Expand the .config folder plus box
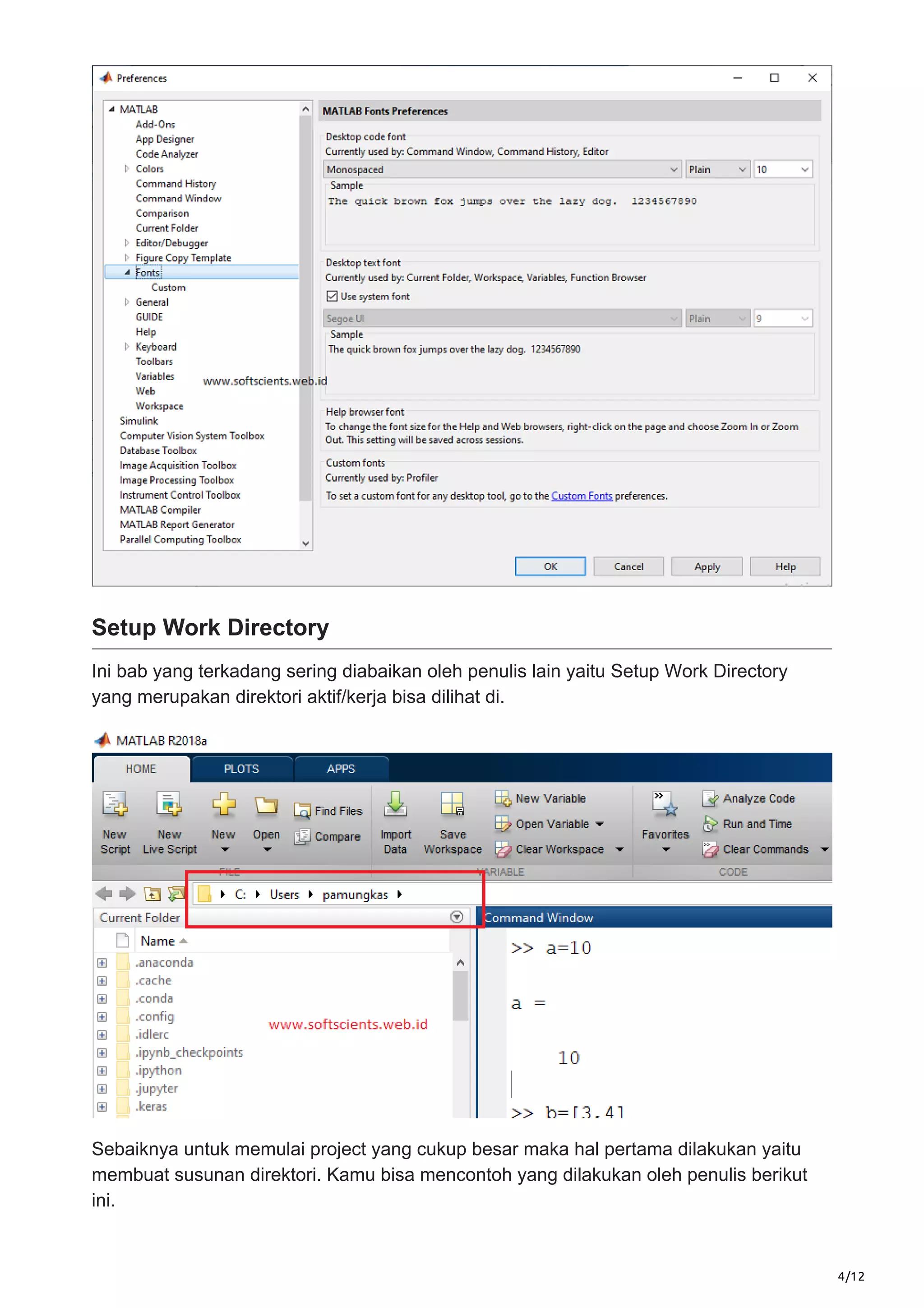The image size is (924, 1308). coord(102,1017)
